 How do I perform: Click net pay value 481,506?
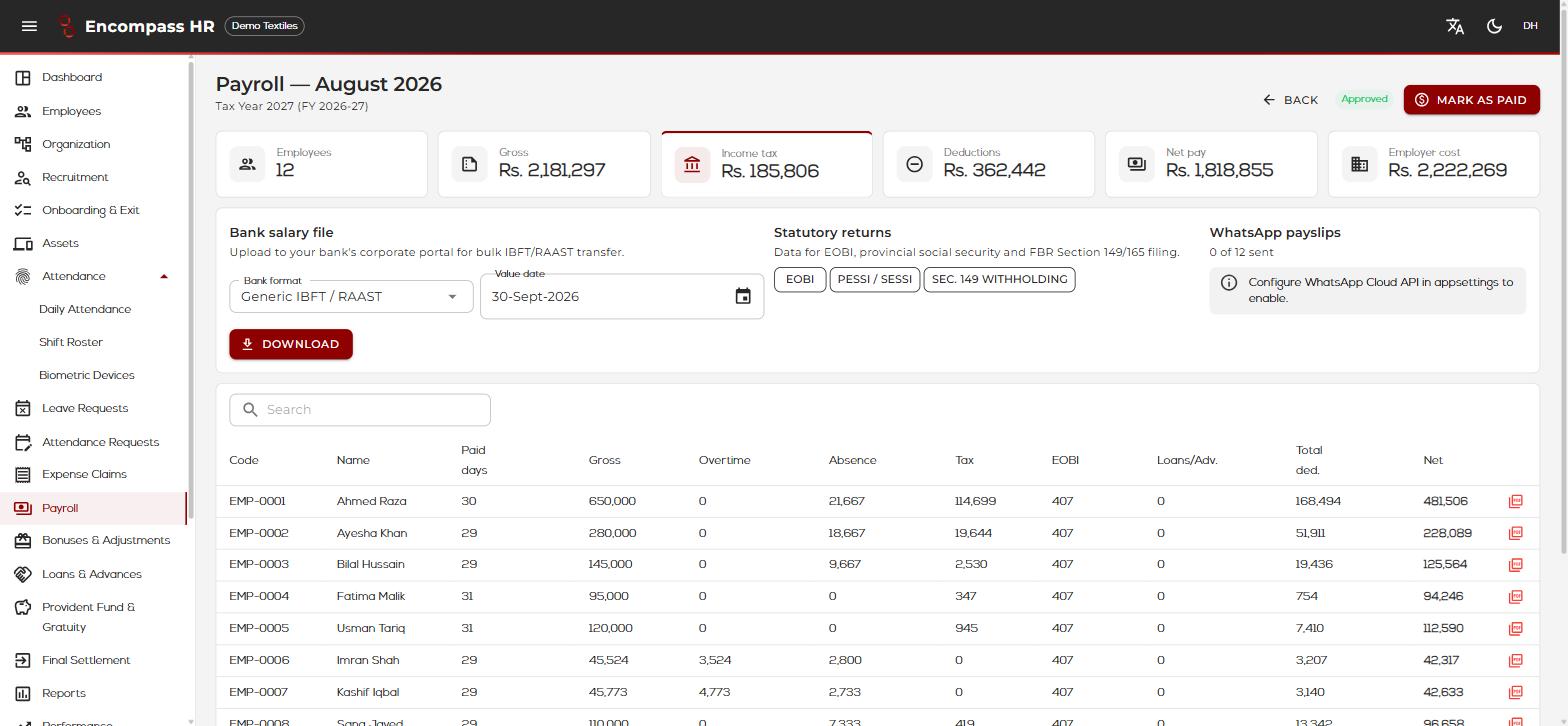(1445, 501)
